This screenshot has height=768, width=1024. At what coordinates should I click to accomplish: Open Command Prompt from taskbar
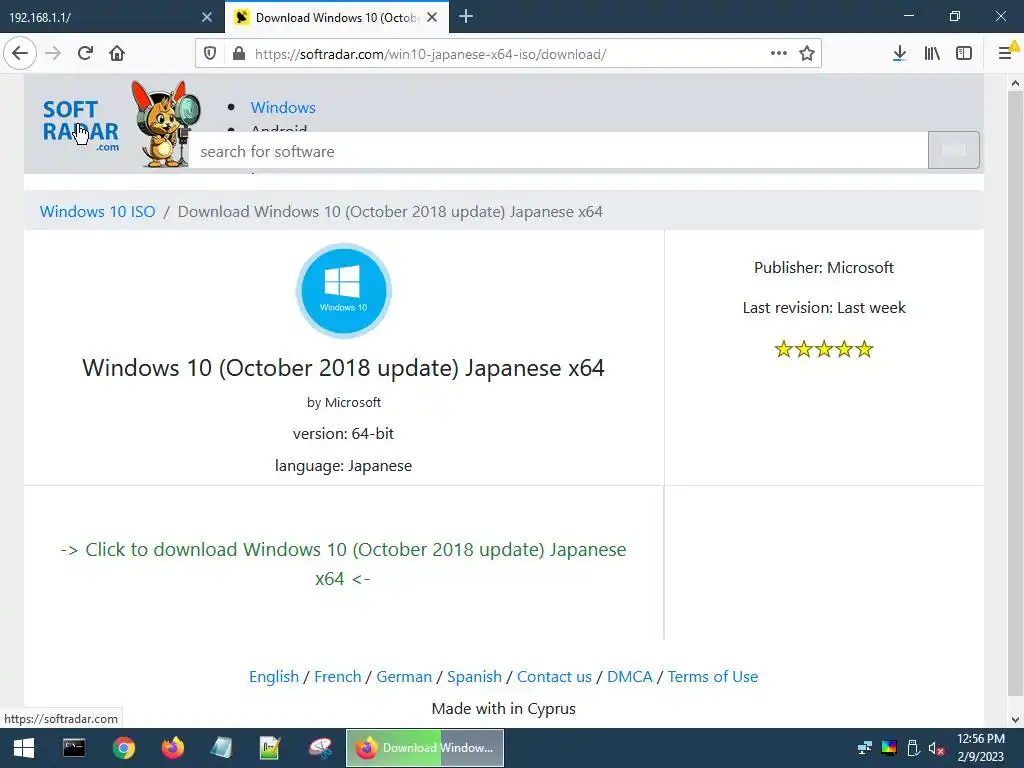[74, 748]
